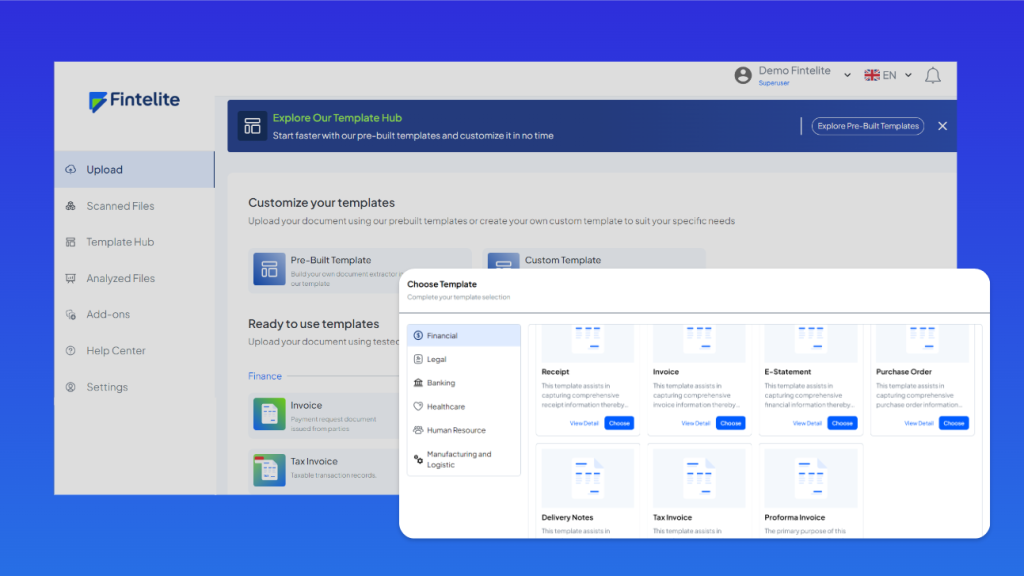Expand the EN language selector
1024x576 pixels.
888,75
